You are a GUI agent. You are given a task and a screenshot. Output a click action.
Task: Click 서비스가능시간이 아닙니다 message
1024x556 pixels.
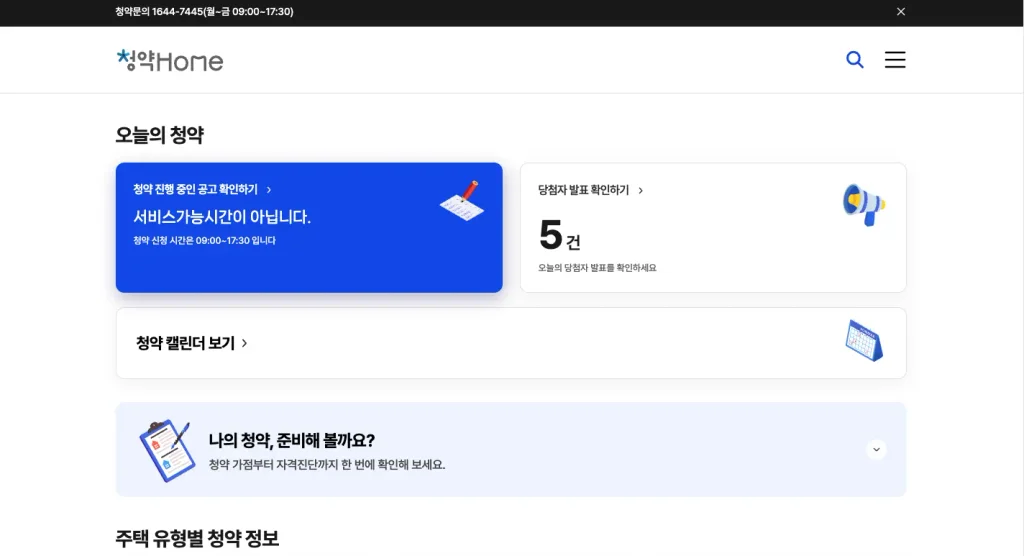point(222,217)
